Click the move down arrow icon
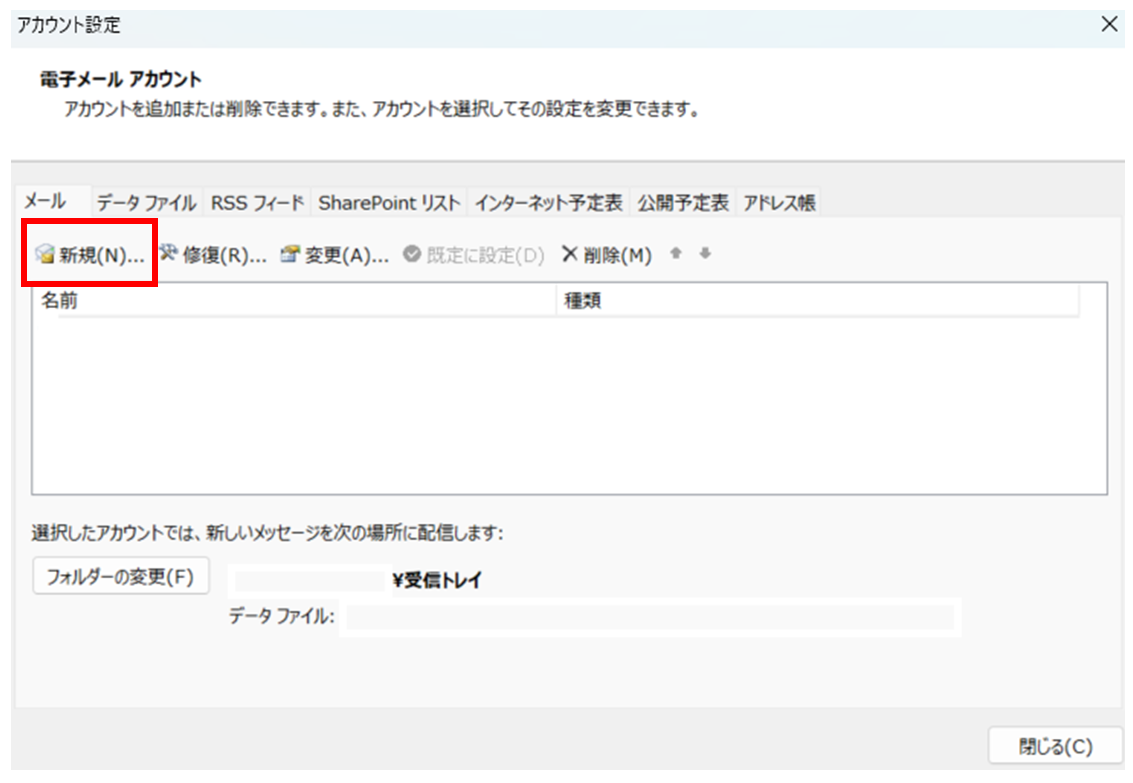The width and height of the screenshot is (1133, 783). tap(704, 254)
